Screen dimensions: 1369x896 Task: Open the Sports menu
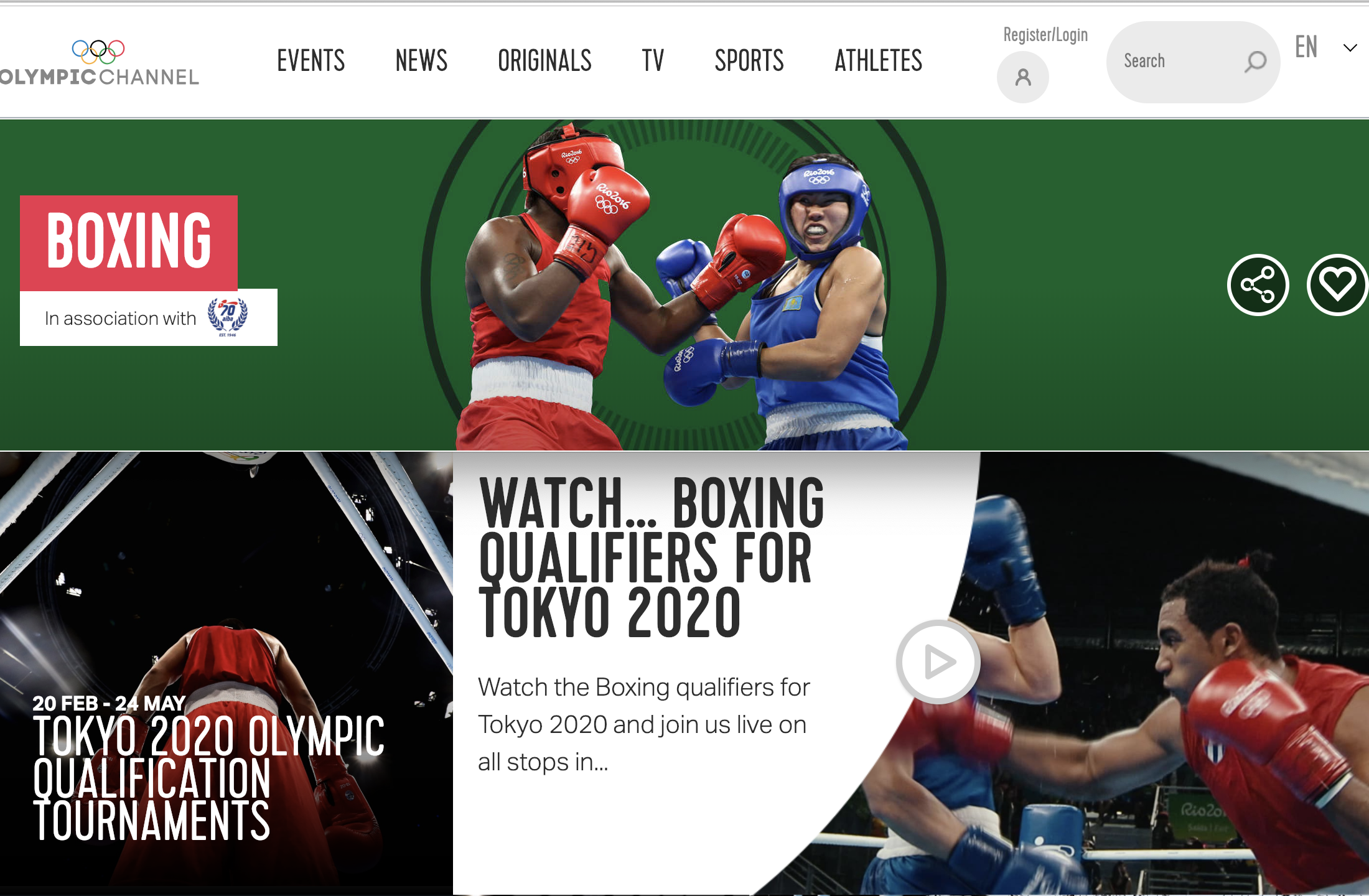[749, 61]
